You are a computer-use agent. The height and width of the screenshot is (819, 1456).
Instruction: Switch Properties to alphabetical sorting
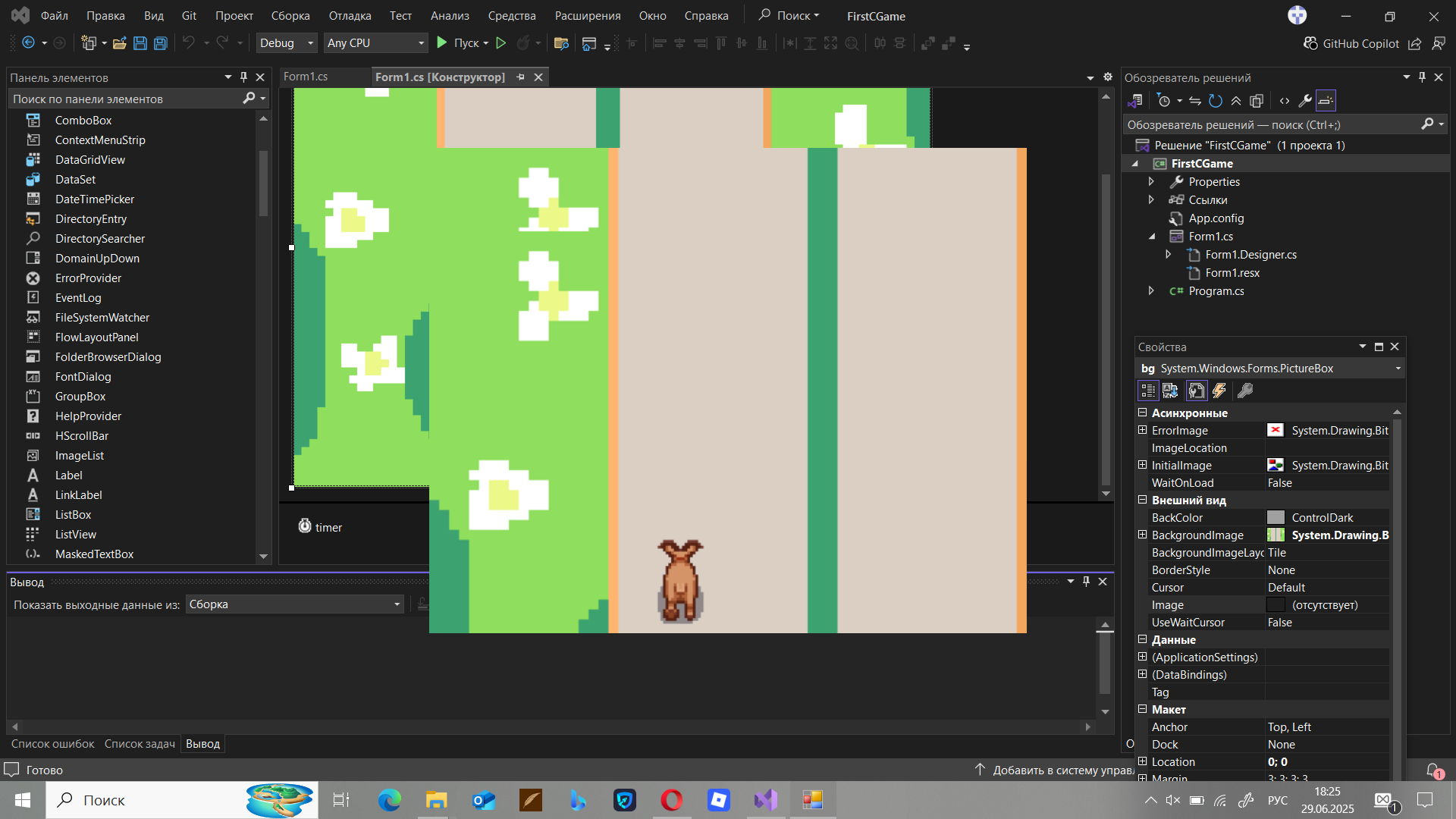click(x=1170, y=391)
